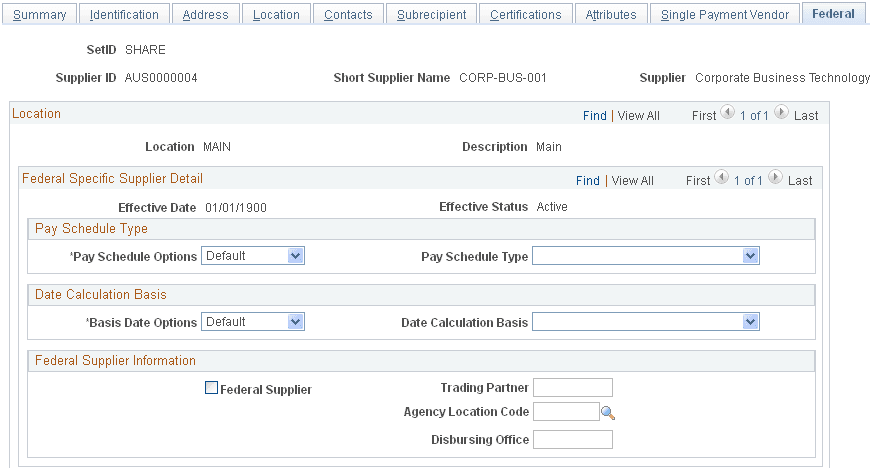This screenshot has height=468, width=870.
Task: Click View All in Location section
Action: coord(639,115)
